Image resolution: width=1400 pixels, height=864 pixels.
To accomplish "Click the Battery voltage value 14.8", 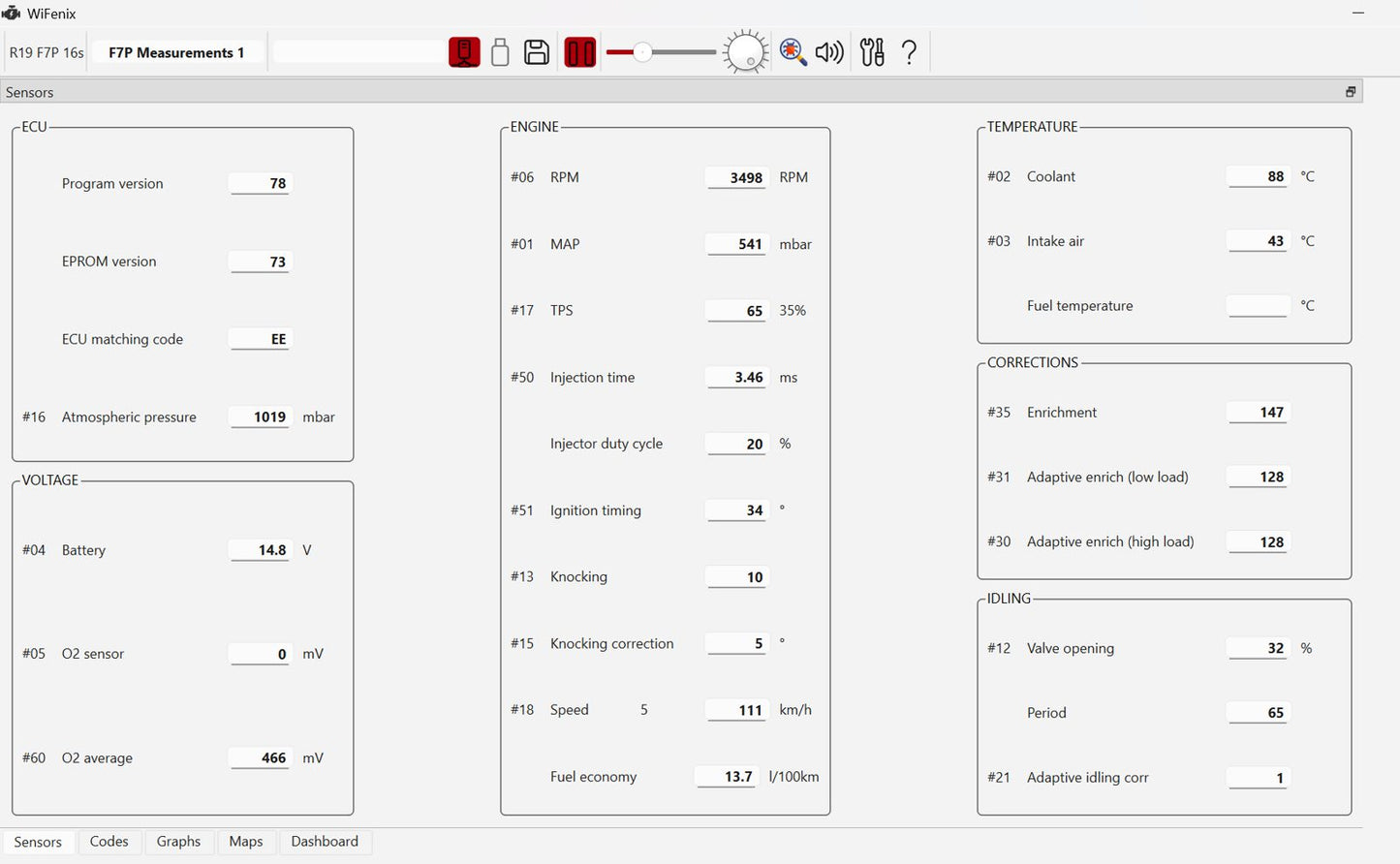I will pyautogui.click(x=260, y=550).
